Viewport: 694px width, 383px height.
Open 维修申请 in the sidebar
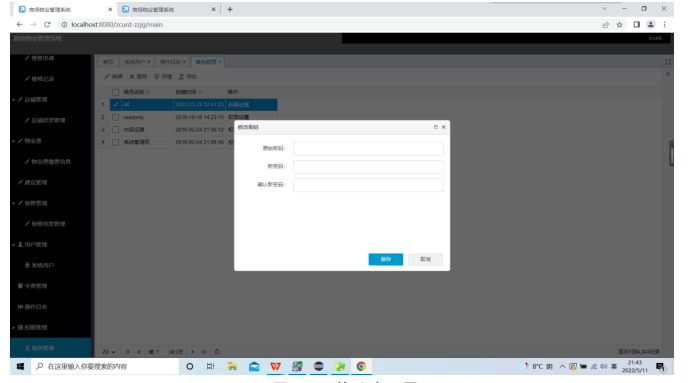[42, 58]
